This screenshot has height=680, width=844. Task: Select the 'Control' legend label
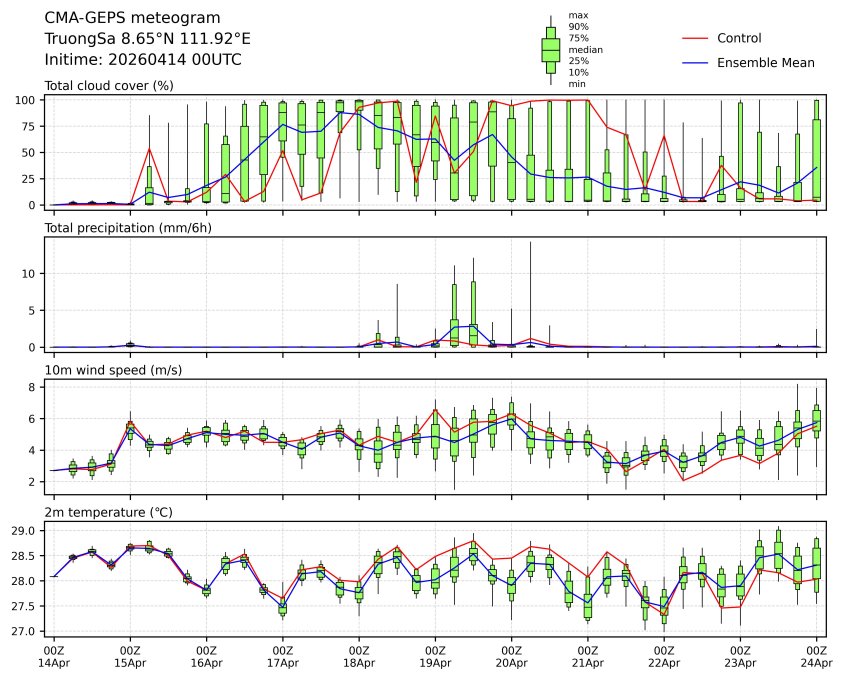(x=739, y=38)
